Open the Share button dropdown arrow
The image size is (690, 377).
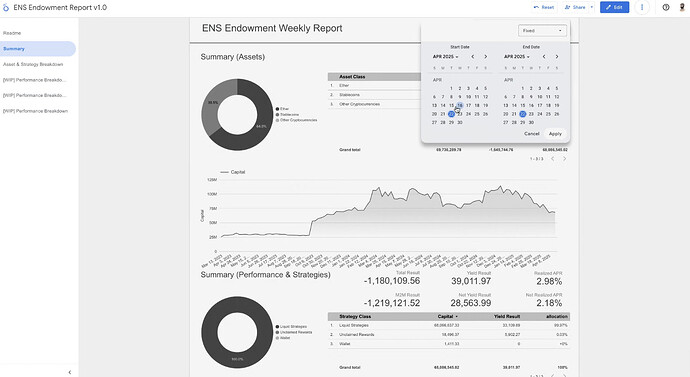(x=591, y=7)
